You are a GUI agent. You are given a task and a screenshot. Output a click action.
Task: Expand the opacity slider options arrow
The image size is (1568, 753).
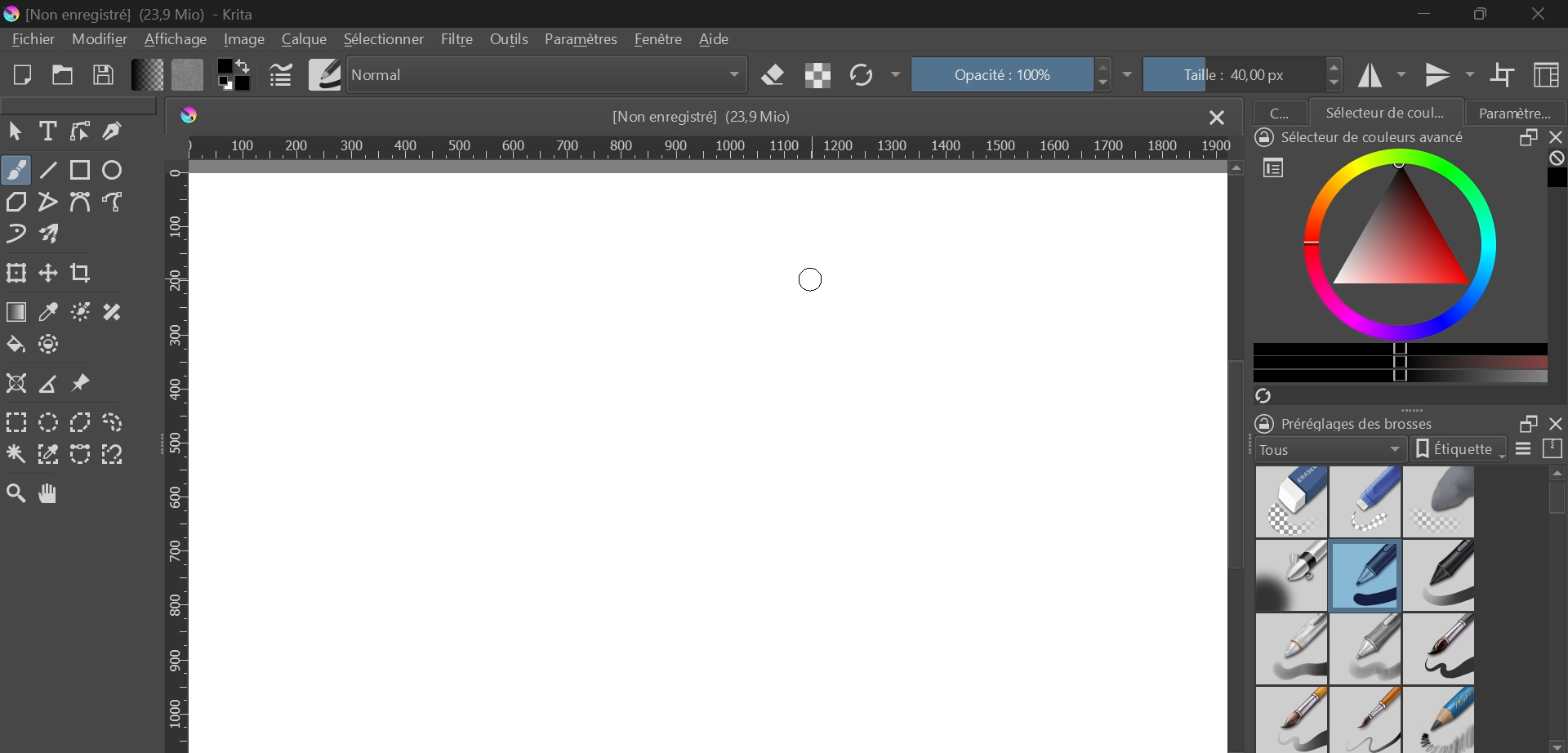point(1128,75)
